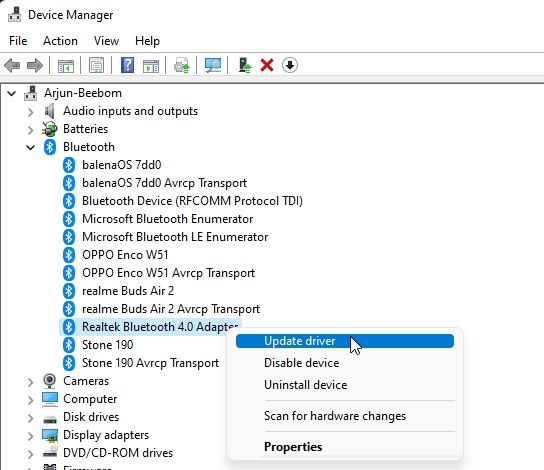
Task: Select Realtek Bluetooth 4.0 Adapter
Action: point(160,327)
